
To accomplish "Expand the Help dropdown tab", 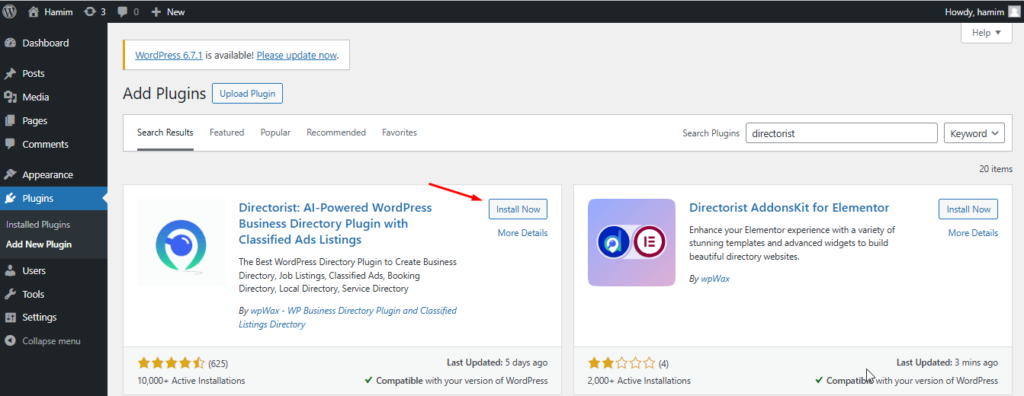I will 986,33.
